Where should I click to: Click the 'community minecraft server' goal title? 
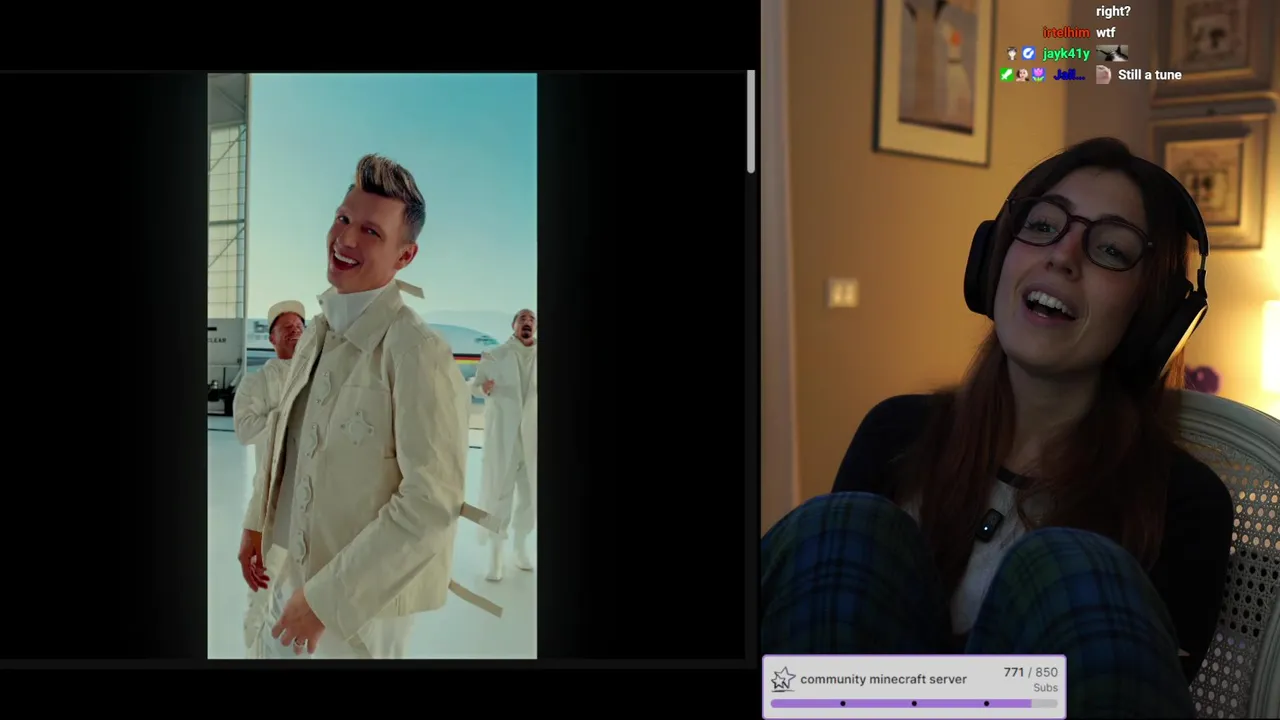883,679
